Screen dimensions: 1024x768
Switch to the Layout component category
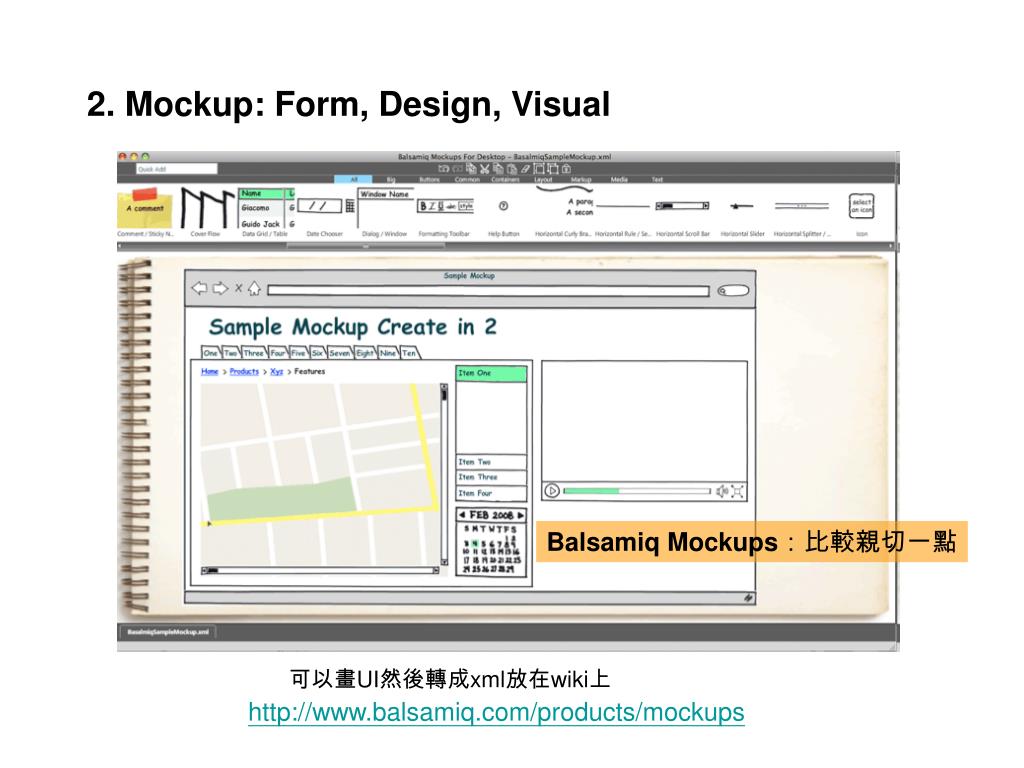pyautogui.click(x=543, y=180)
